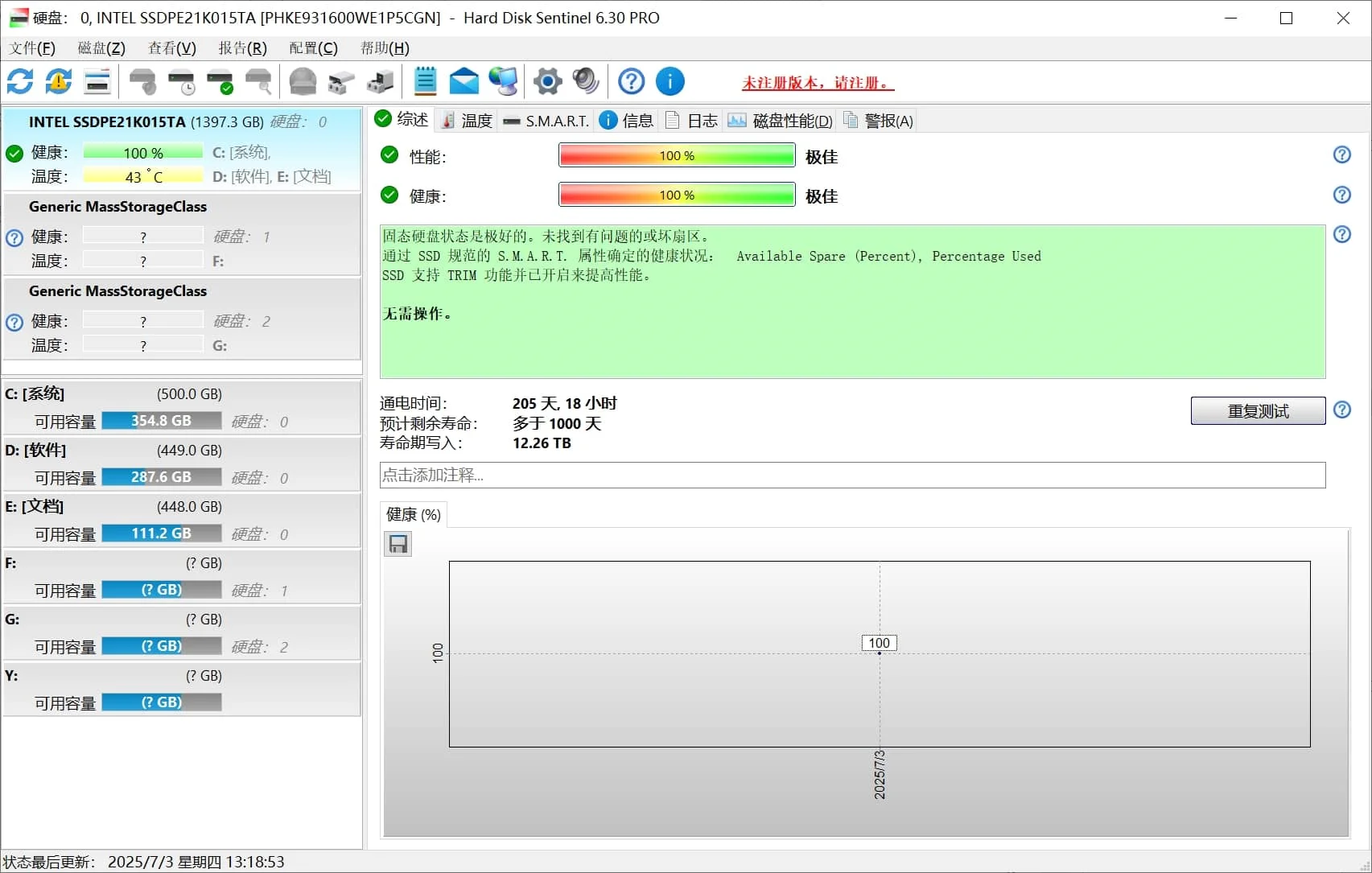
Task: Open the disk list panel icon
Action: tap(97, 81)
